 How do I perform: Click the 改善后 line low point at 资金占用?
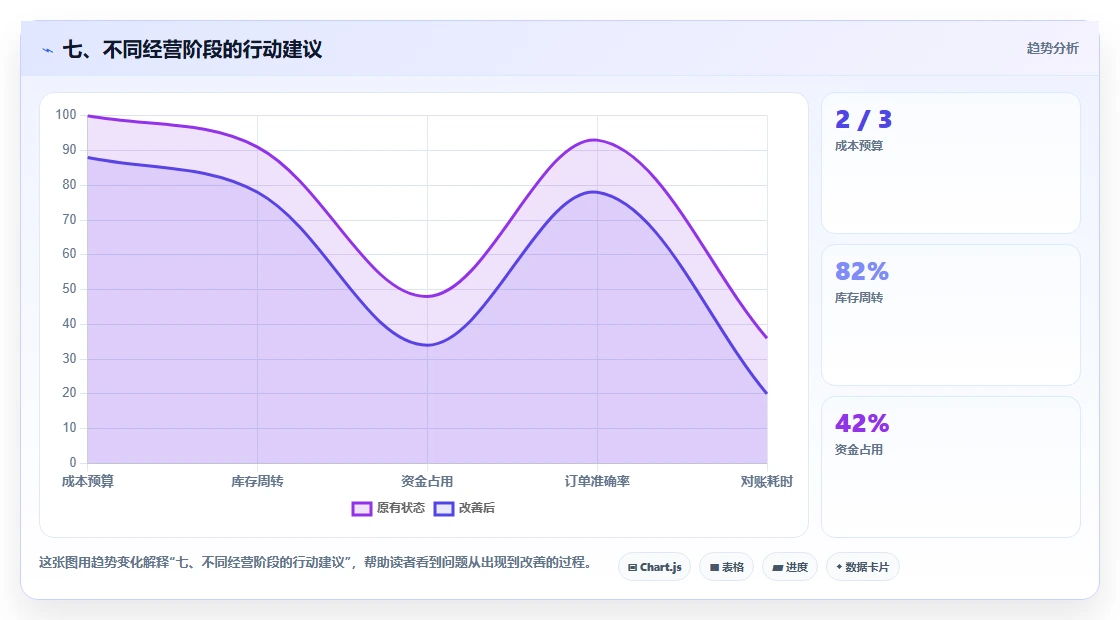(x=427, y=345)
